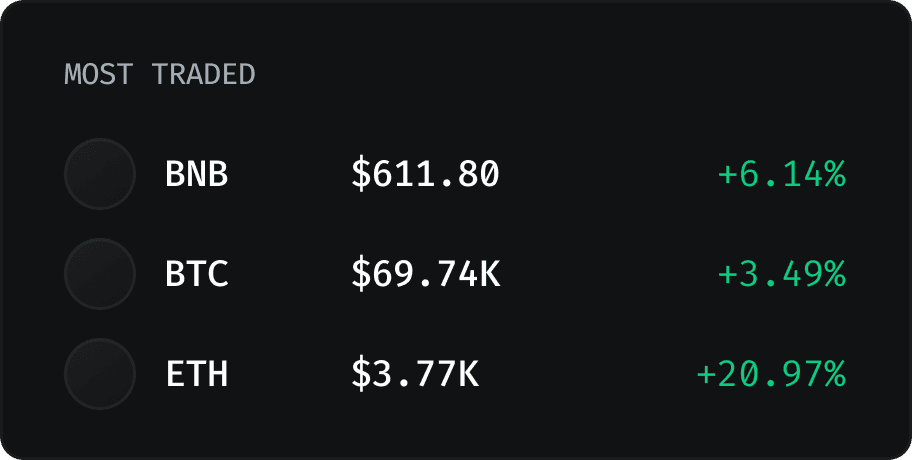Select the BTC ticker symbol

point(197,275)
